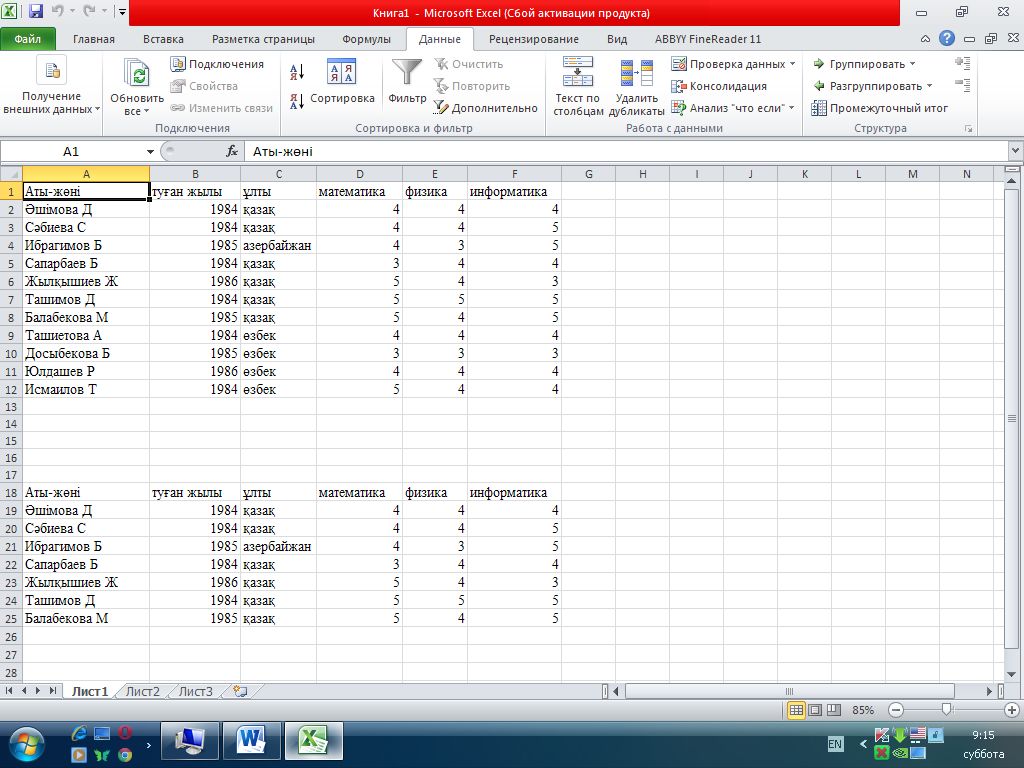
Task: Click Удалить дубликаты
Action: click(637, 87)
